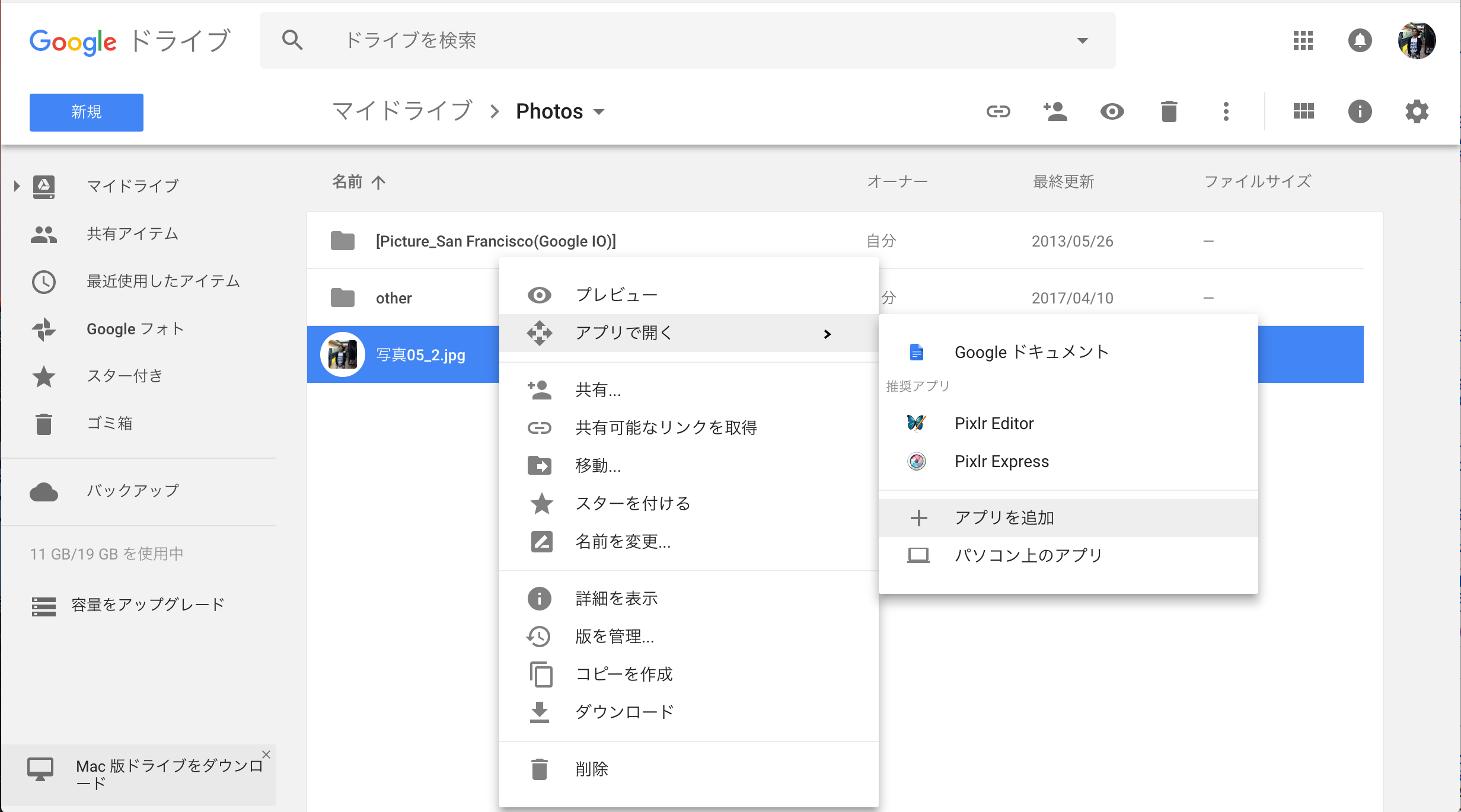This screenshot has width=1461, height=812.
Task: Click the history icon beside 版を管理
Action: coord(539,636)
